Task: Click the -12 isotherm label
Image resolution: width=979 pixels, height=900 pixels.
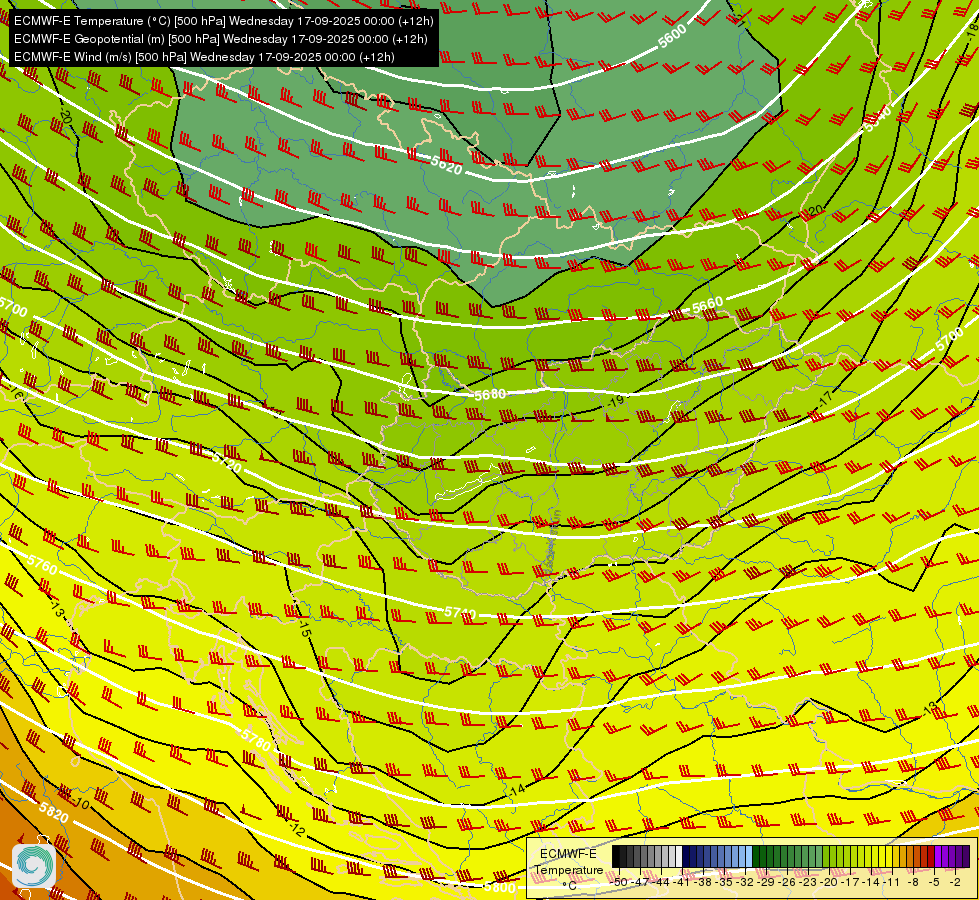Action: 297,829
